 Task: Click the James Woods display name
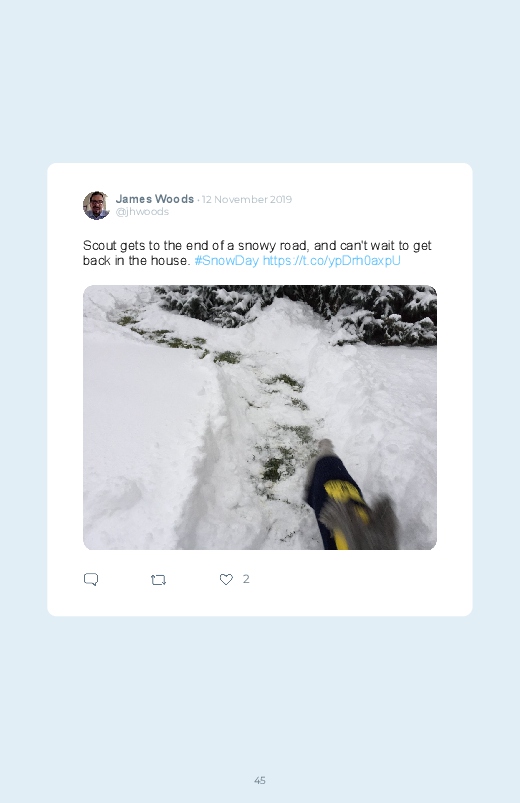click(x=155, y=199)
